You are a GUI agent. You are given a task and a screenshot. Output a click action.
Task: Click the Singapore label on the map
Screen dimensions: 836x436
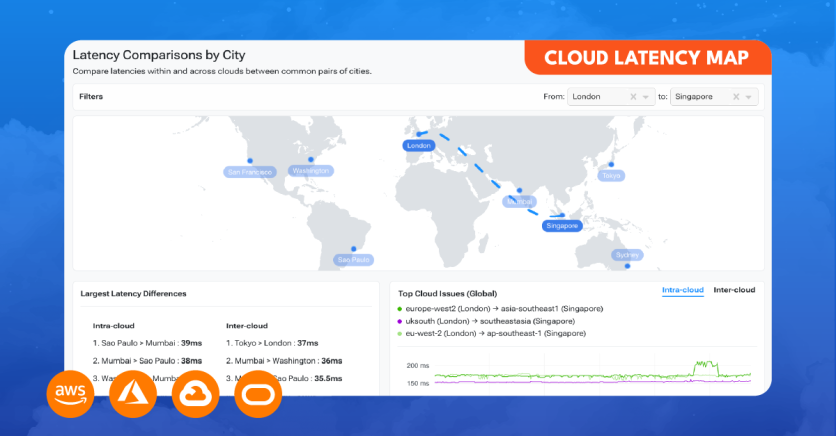(x=562, y=225)
